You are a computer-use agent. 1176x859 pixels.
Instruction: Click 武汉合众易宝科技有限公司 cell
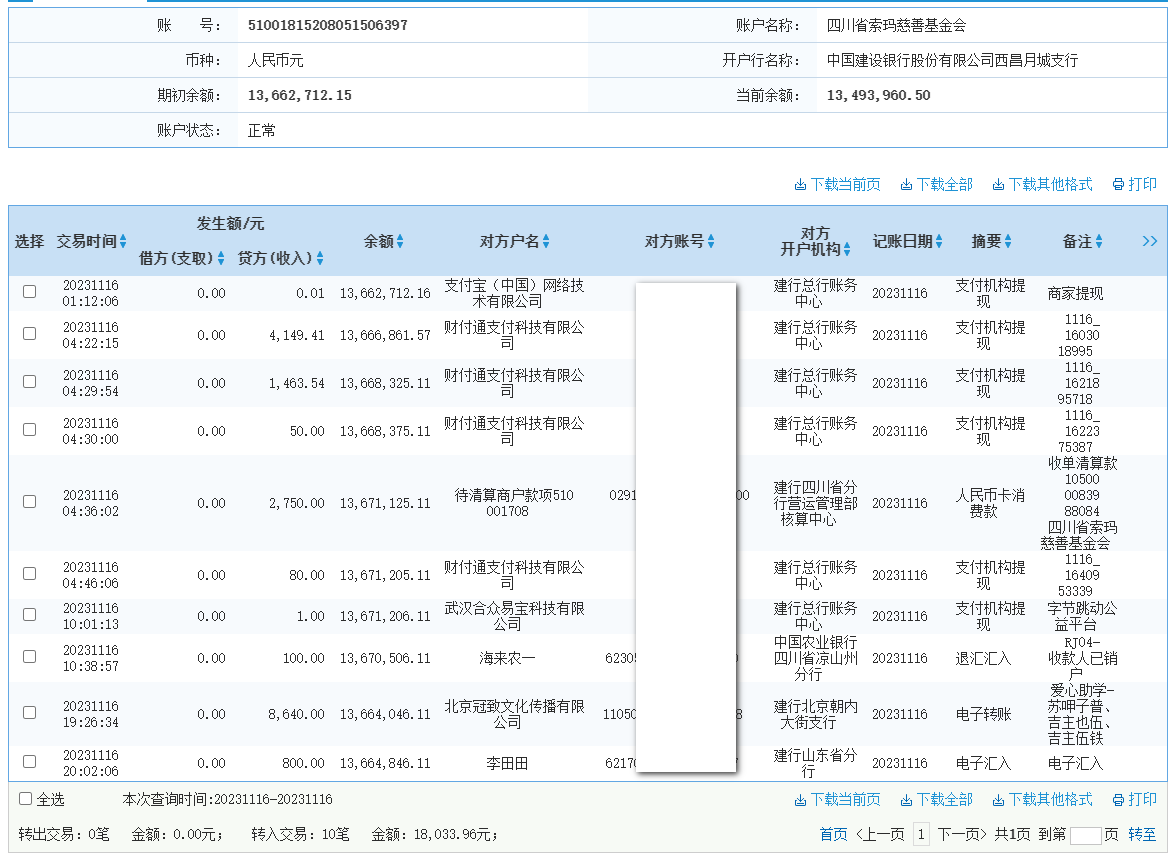(x=514, y=616)
